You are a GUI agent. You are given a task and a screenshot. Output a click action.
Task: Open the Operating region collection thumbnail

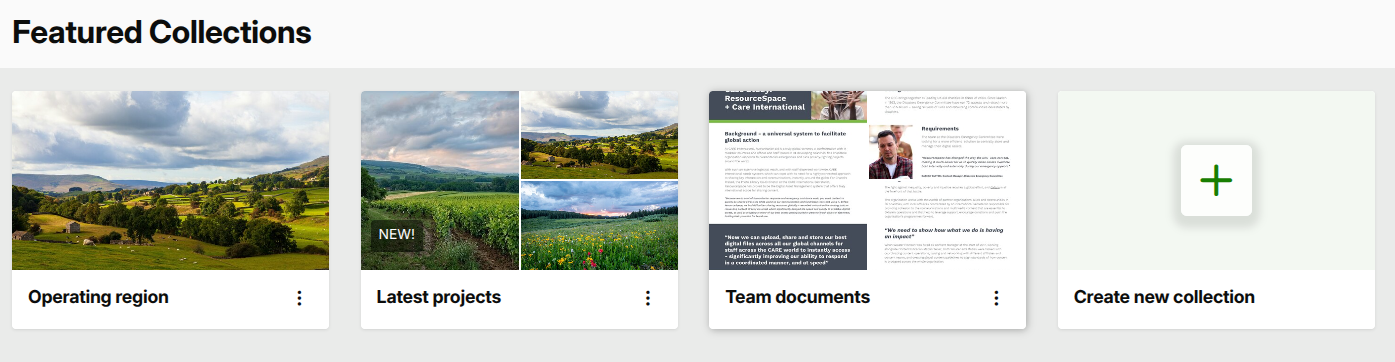click(170, 180)
